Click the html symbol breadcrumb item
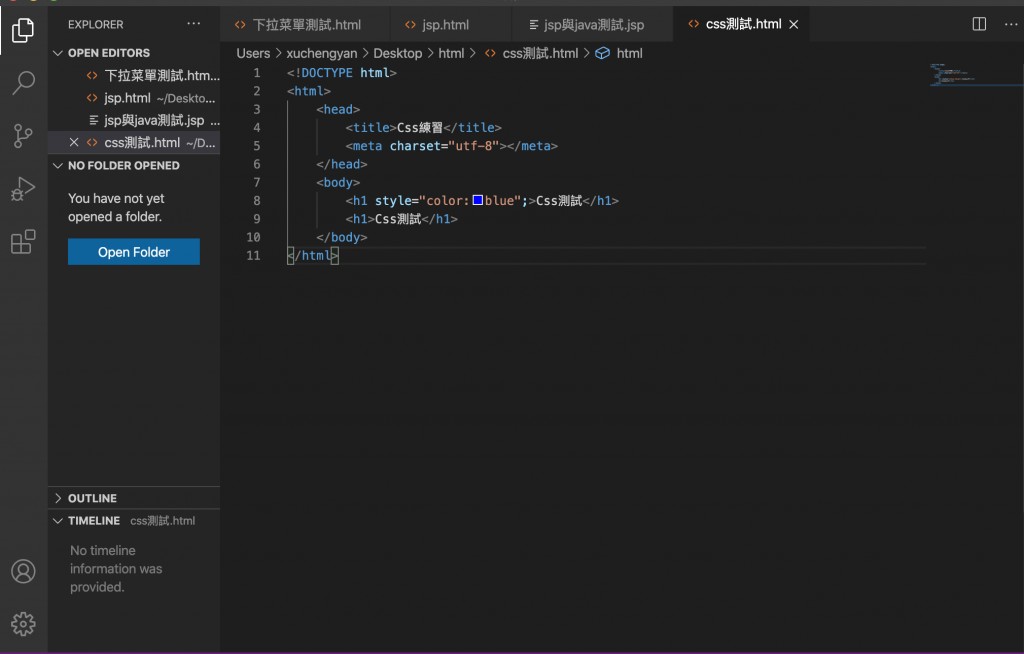1024x654 pixels. (x=629, y=54)
